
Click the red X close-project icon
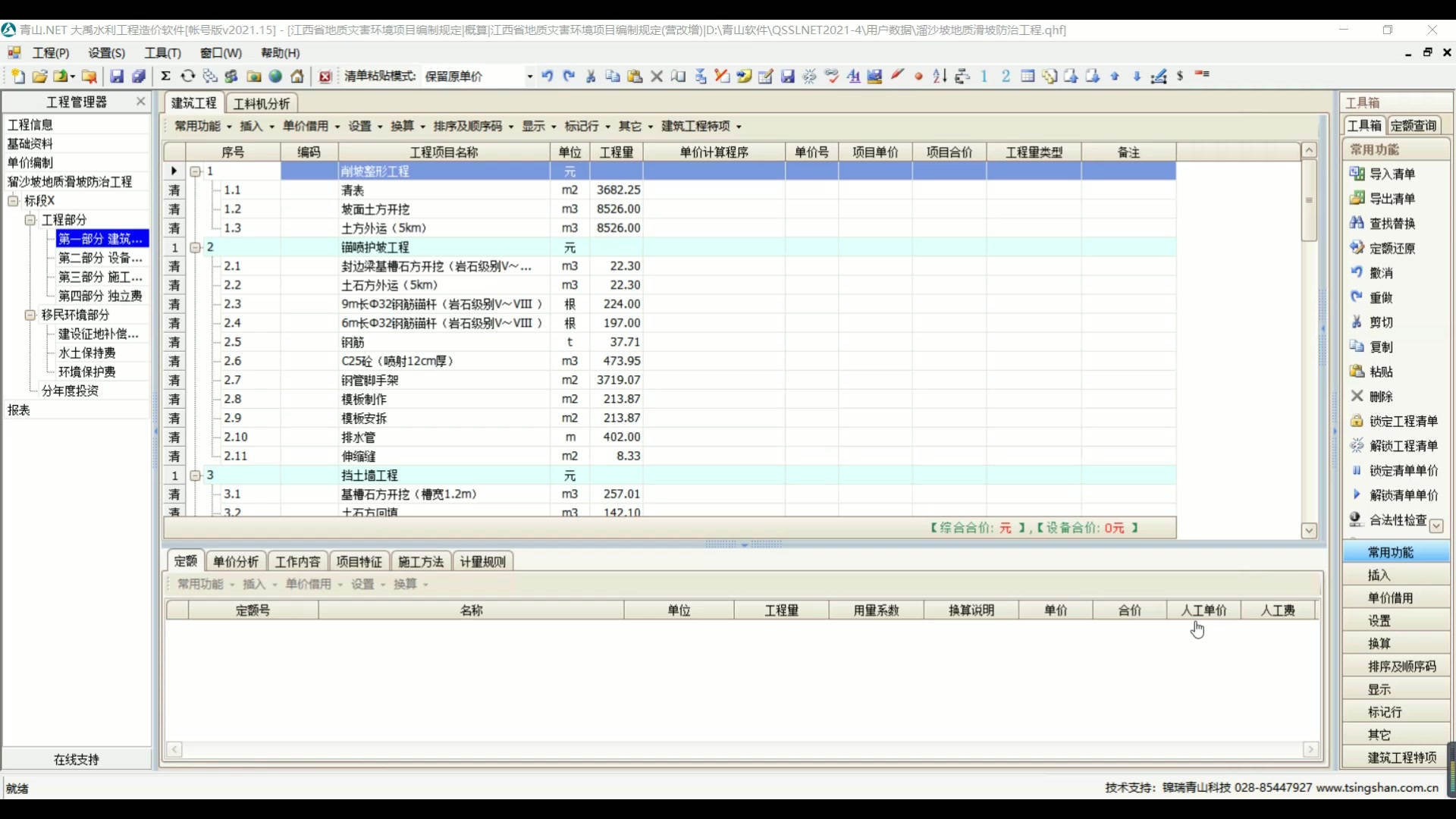click(325, 76)
